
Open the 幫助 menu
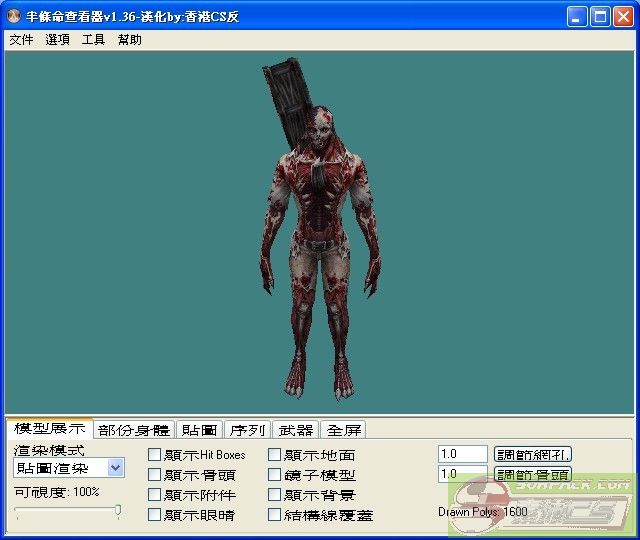click(129, 40)
